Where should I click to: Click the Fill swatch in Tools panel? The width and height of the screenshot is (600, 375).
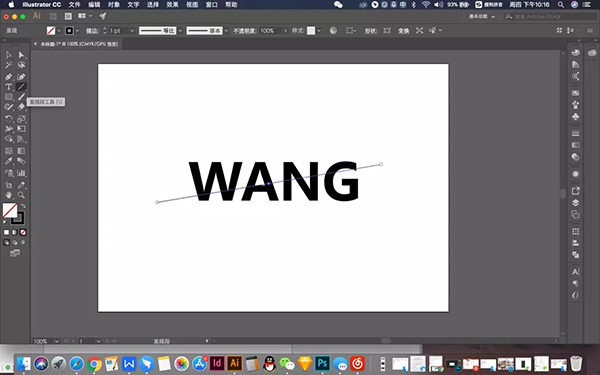[10, 210]
